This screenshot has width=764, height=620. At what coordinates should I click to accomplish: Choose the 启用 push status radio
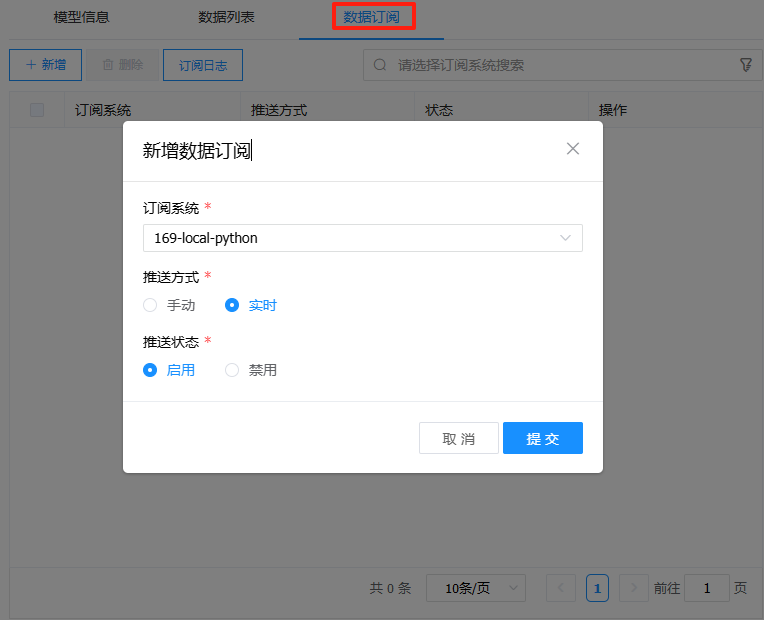150,370
